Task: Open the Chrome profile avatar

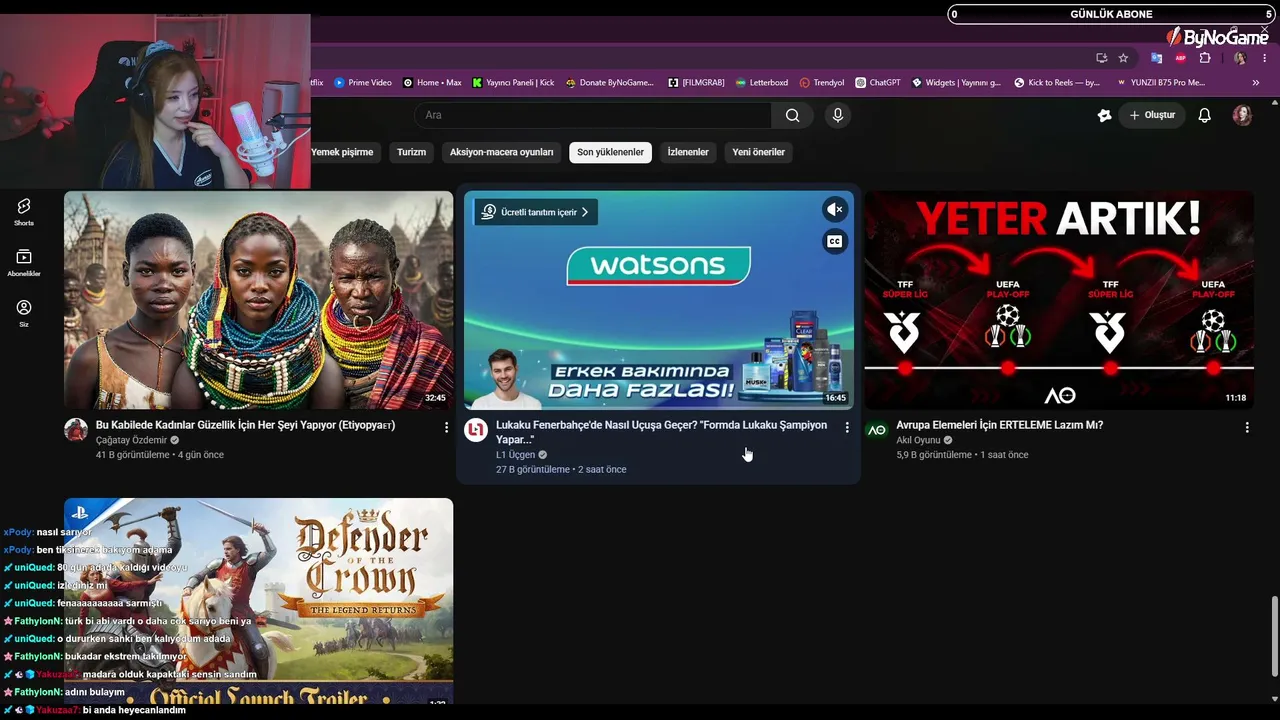Action: click(x=1240, y=58)
